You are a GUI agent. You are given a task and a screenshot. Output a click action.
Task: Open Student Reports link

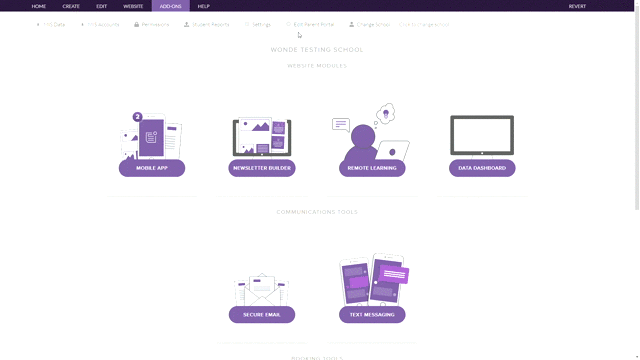(211, 24)
